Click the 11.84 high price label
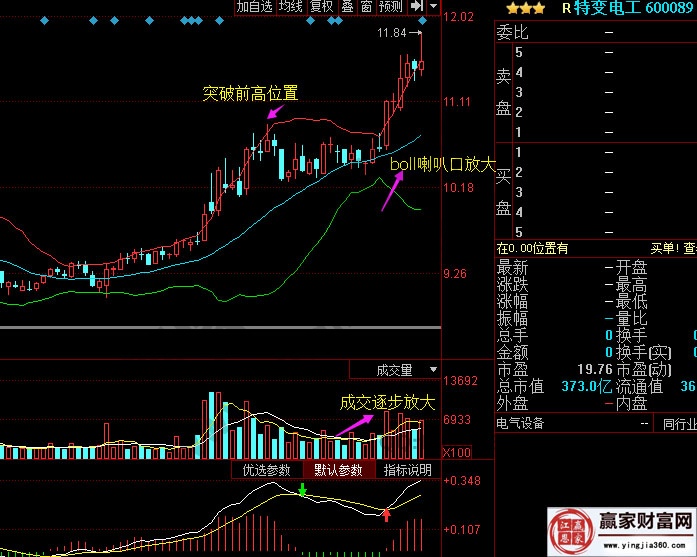 click(x=392, y=33)
